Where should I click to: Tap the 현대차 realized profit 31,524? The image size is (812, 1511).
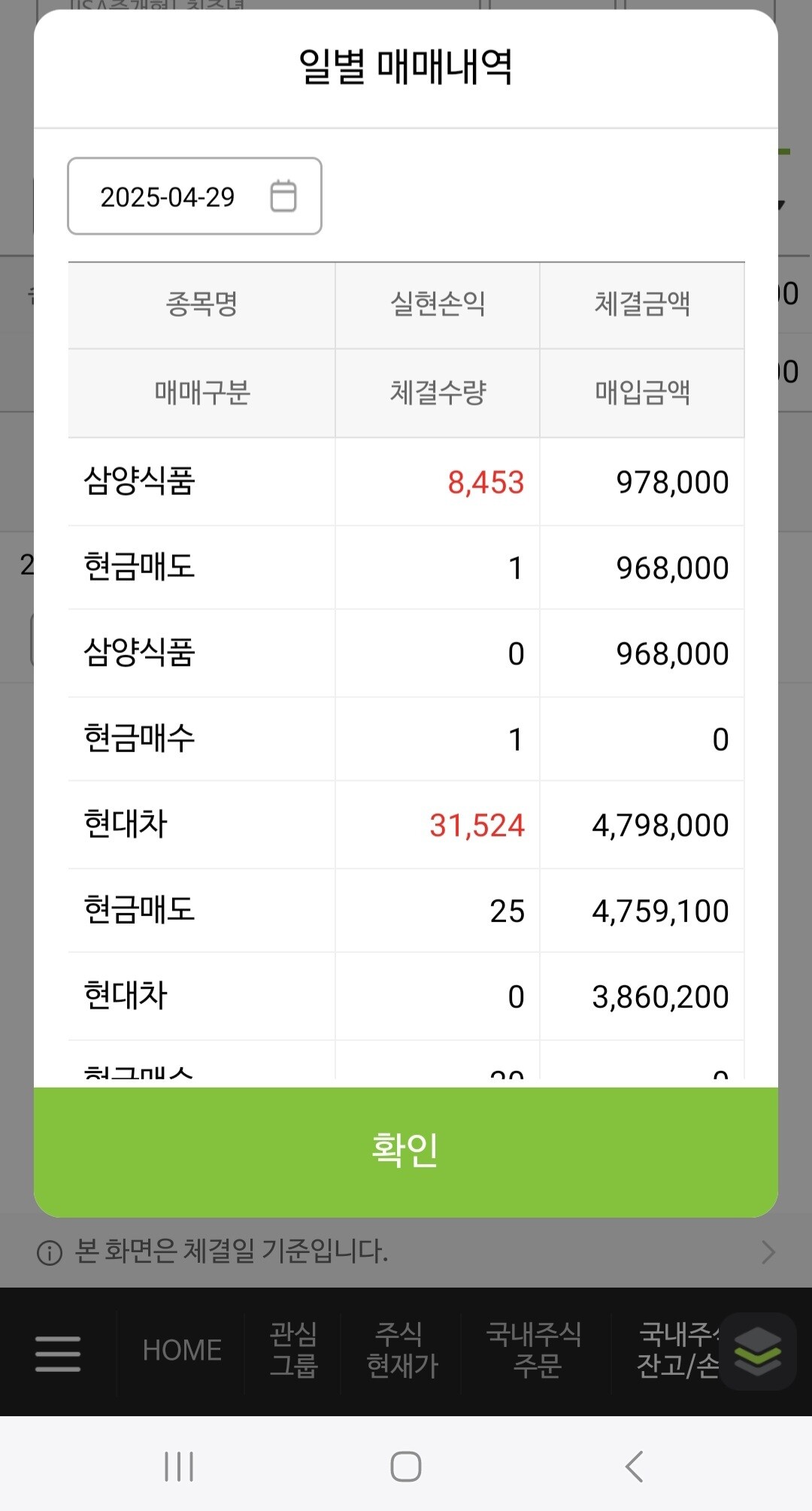(477, 826)
